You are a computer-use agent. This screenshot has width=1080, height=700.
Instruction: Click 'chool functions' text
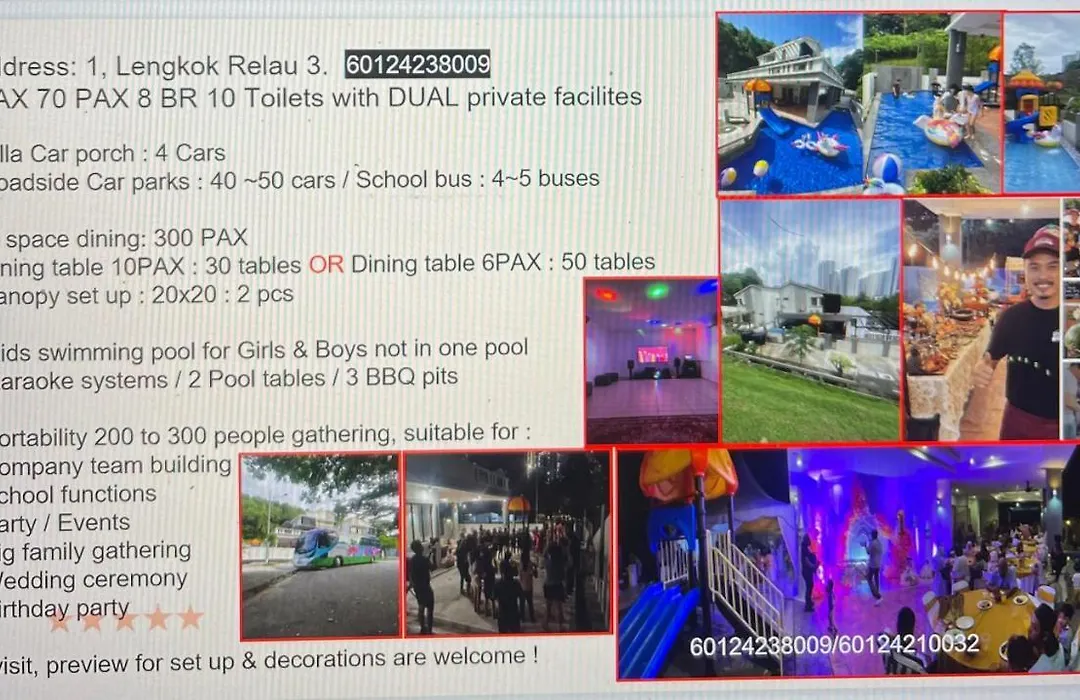[79, 494]
